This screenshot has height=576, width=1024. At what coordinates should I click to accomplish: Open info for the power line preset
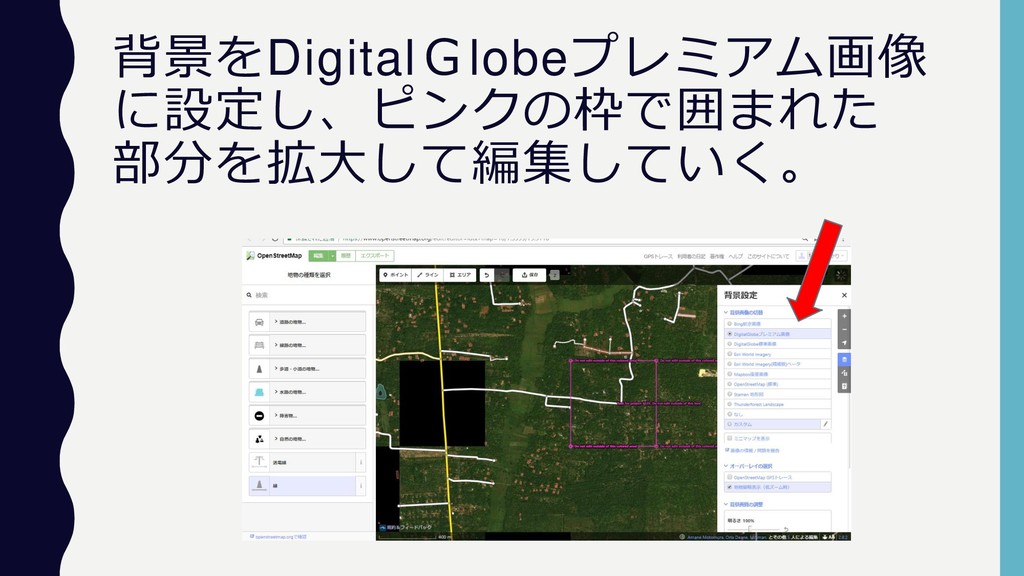360,462
